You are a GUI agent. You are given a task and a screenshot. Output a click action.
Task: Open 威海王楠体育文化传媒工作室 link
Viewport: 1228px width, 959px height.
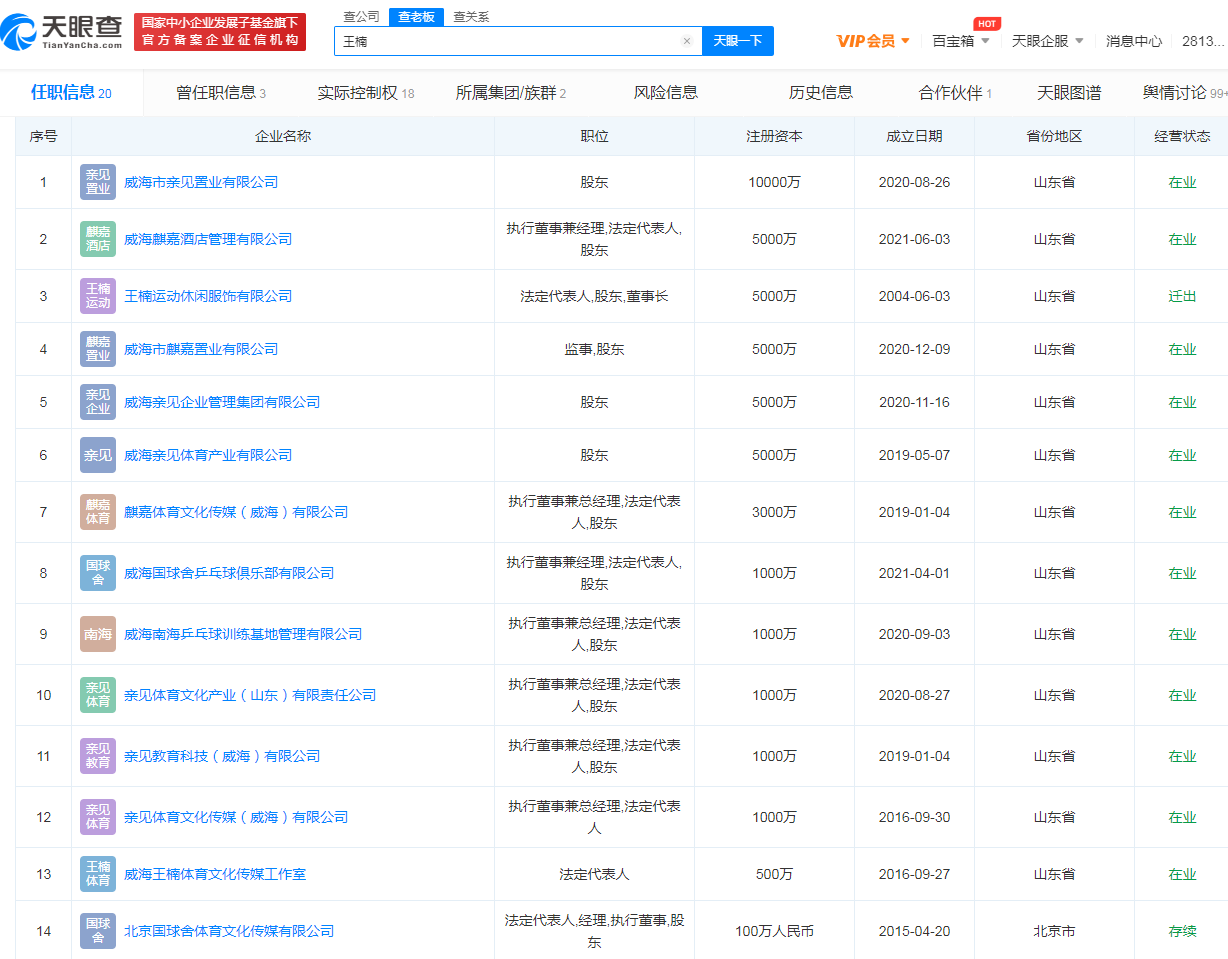(x=215, y=874)
